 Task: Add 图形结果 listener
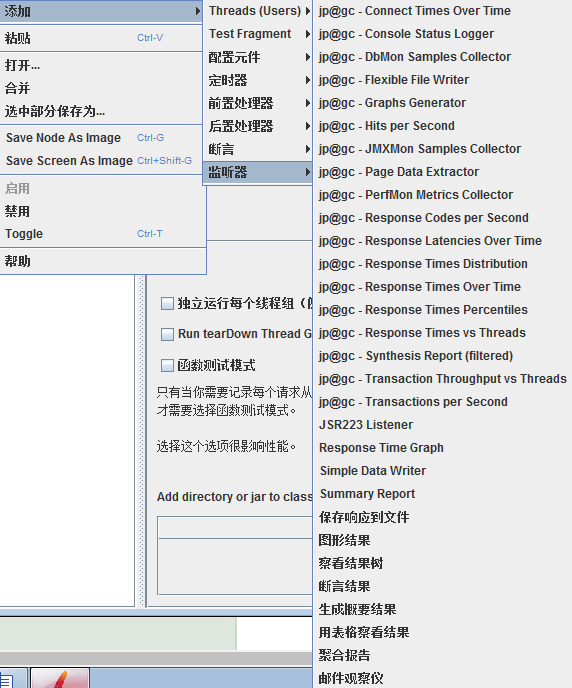(x=443, y=540)
